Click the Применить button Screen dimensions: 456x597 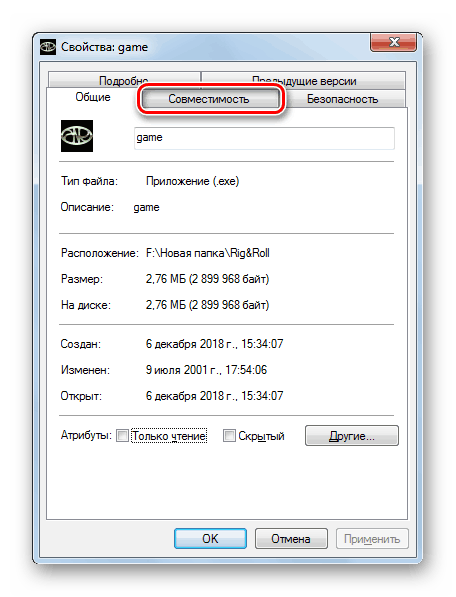pos(372,538)
